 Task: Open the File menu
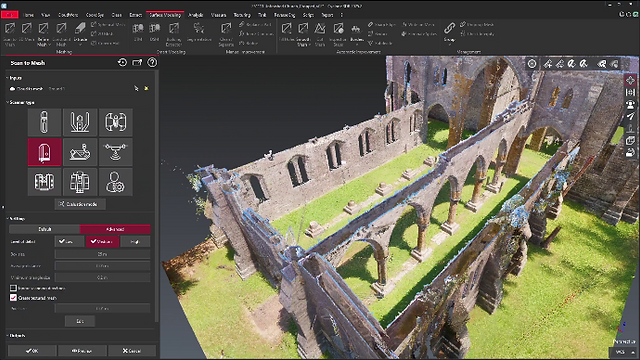point(9,15)
